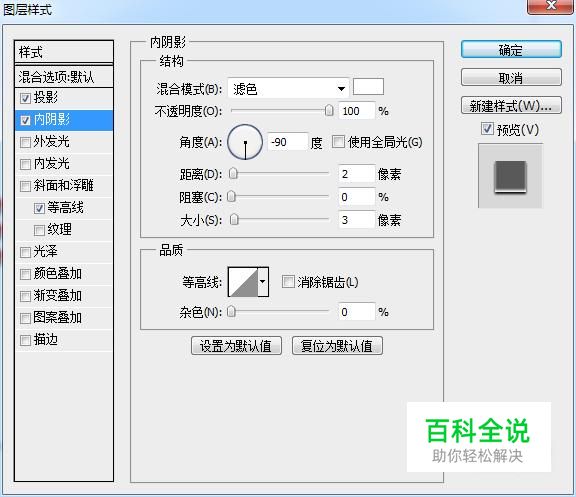Open the 等高线 picker dropdown arrow
The image size is (576, 497).
coord(263,282)
